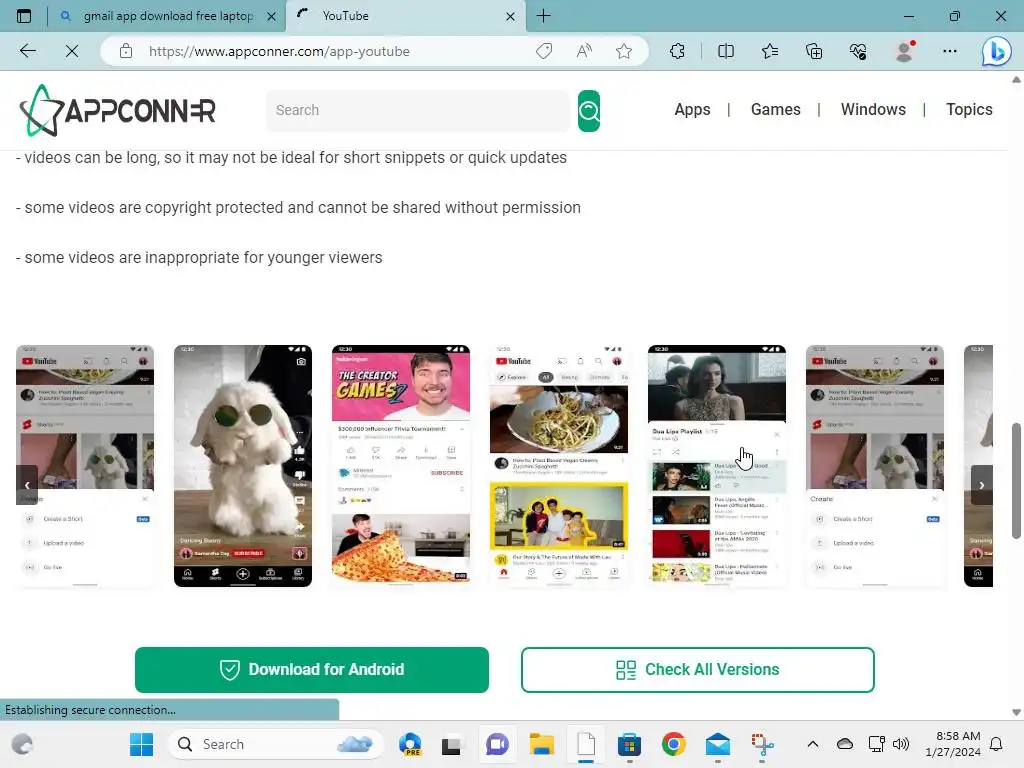Open Settings and more menu
The image size is (1024, 768).
click(950, 51)
